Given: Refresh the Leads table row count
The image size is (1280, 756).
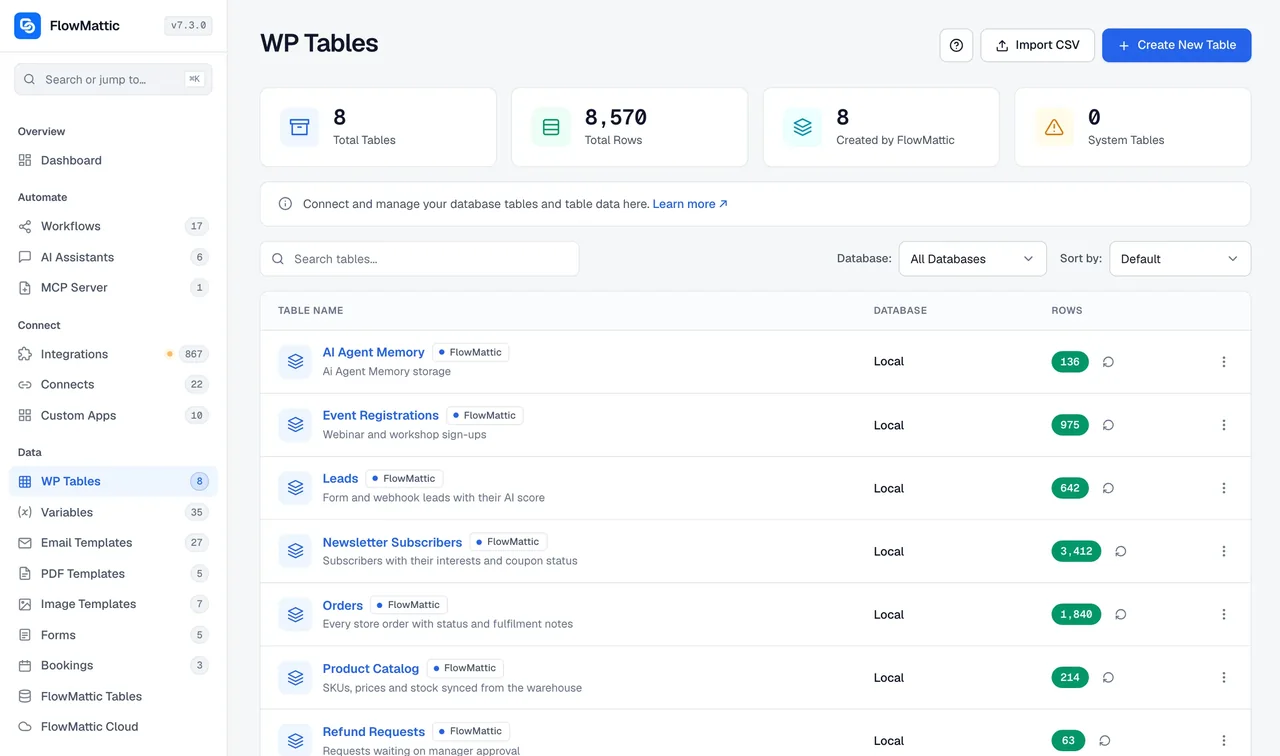Looking at the screenshot, I should click(x=1108, y=488).
